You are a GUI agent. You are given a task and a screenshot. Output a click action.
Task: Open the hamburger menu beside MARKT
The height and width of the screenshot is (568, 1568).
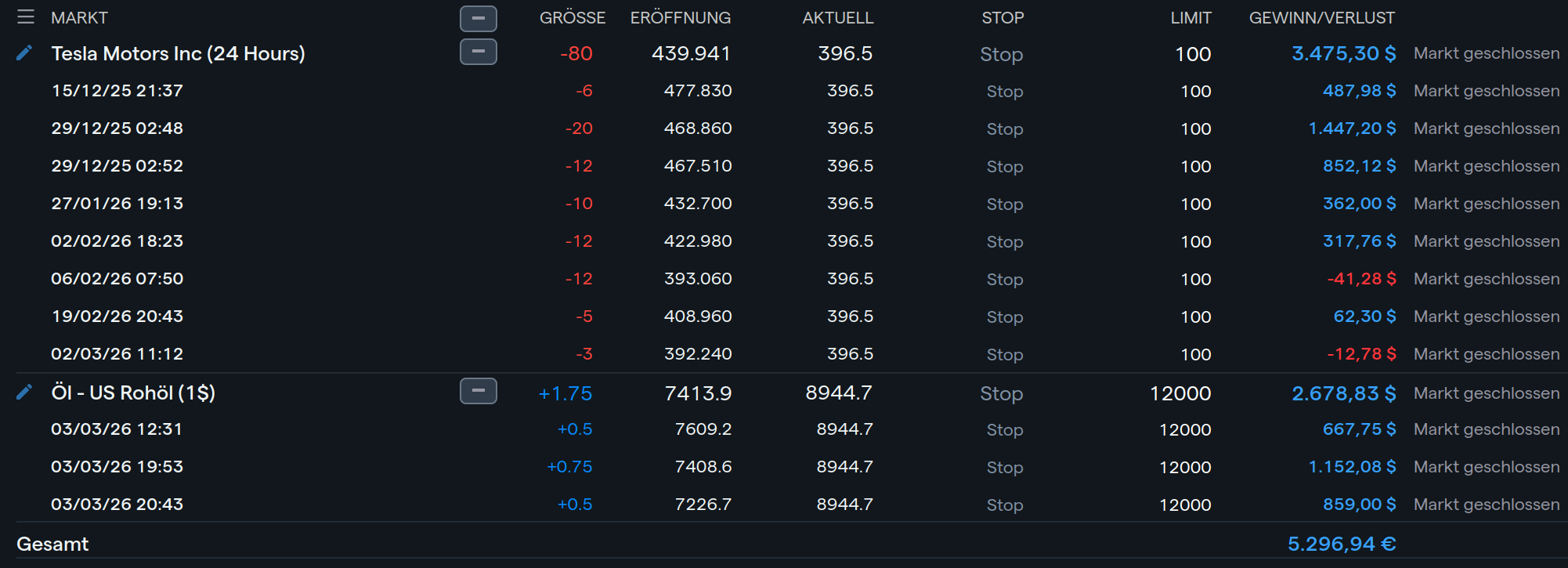coord(26,17)
